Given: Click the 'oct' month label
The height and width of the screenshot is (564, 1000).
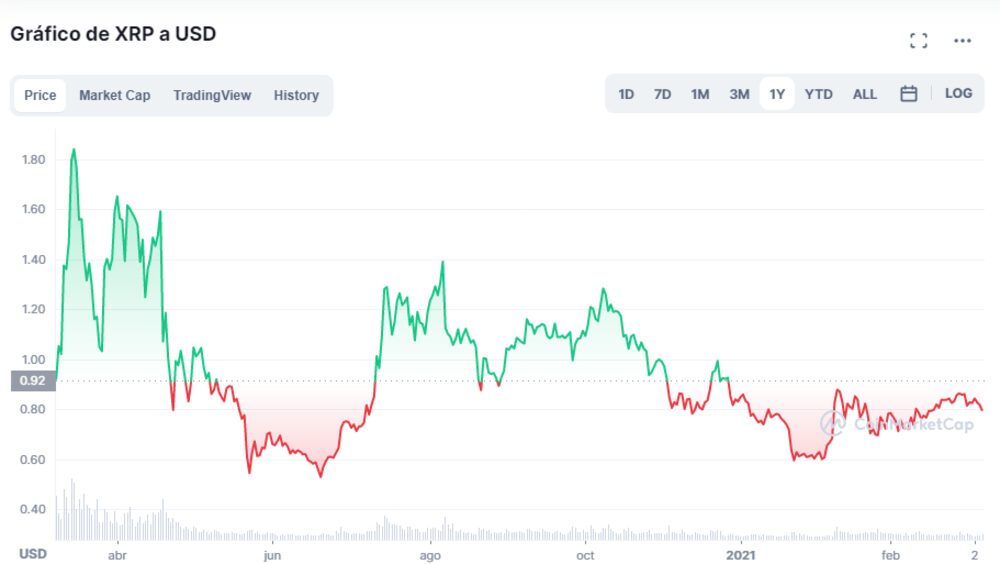Looking at the screenshot, I should click(585, 556).
